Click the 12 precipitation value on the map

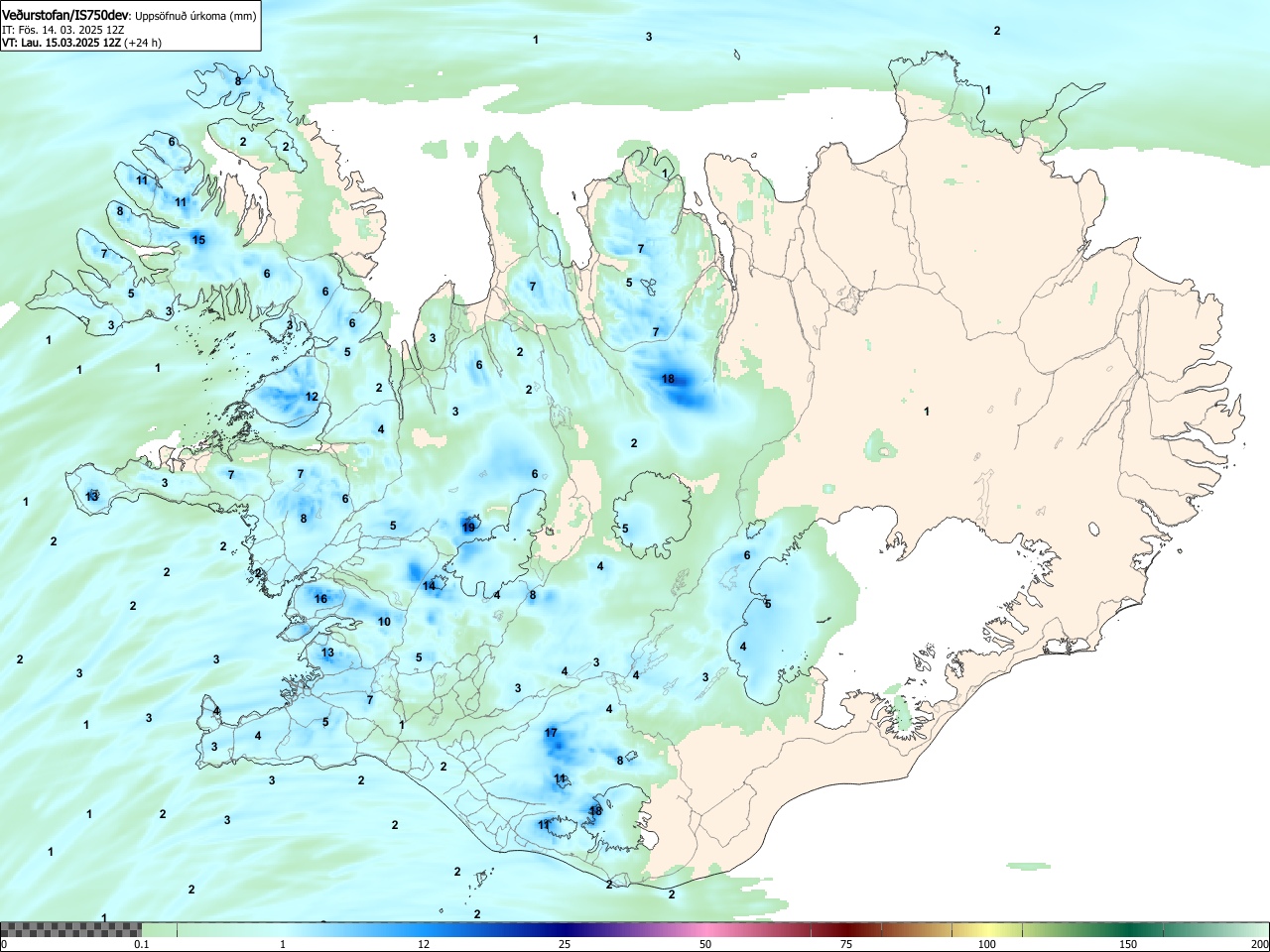tap(312, 397)
